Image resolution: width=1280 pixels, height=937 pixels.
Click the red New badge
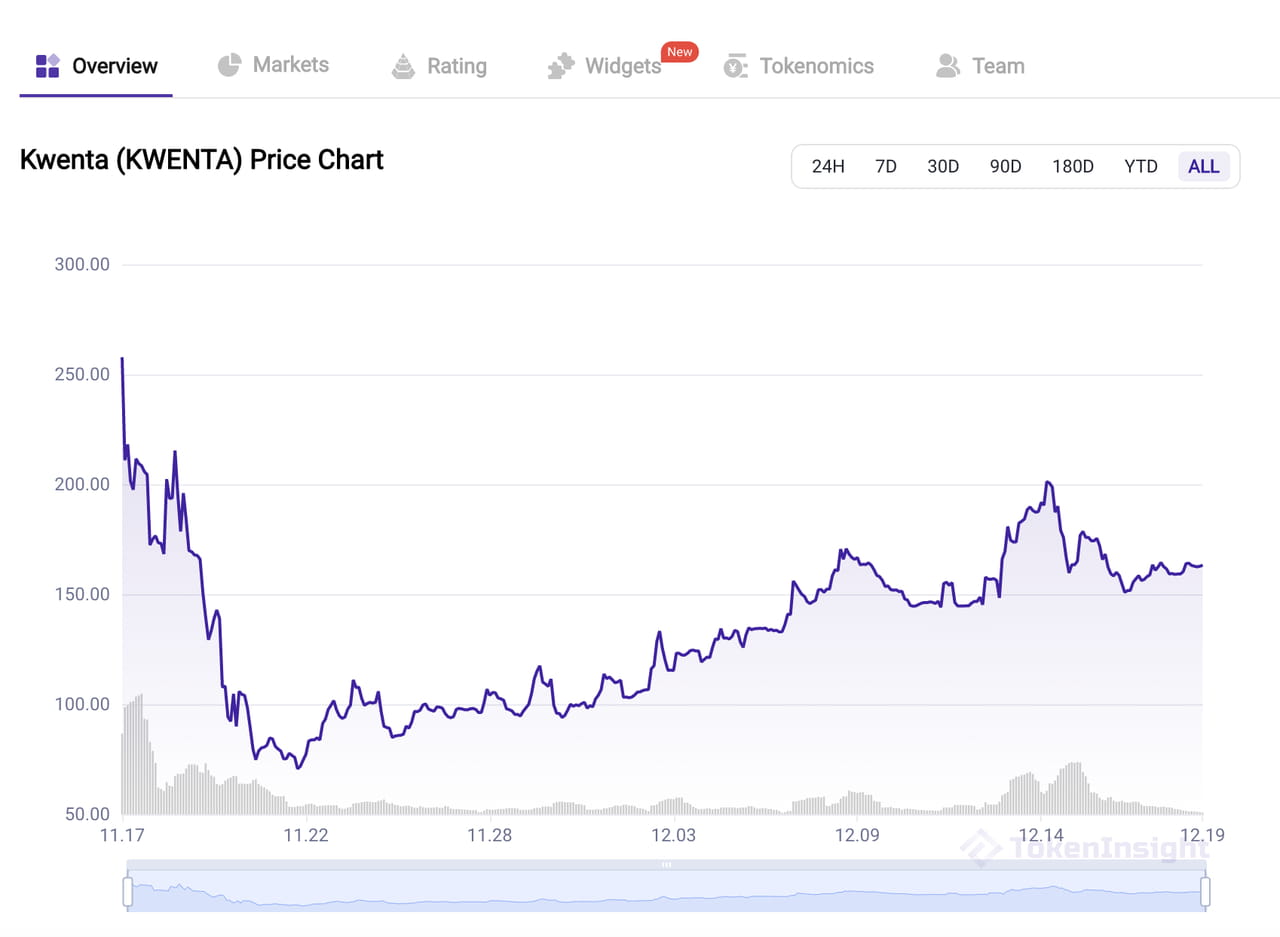tap(680, 52)
